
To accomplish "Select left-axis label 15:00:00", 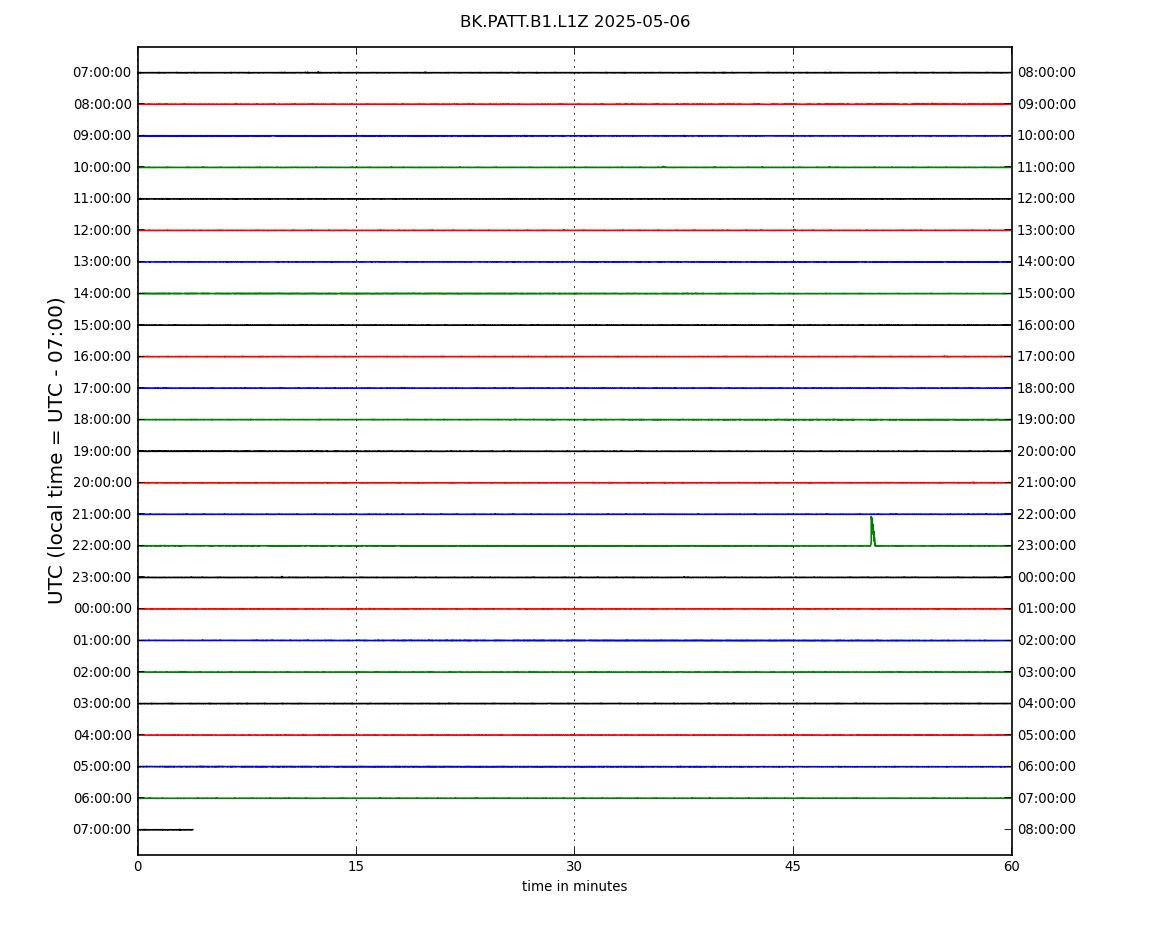I will (102, 325).
